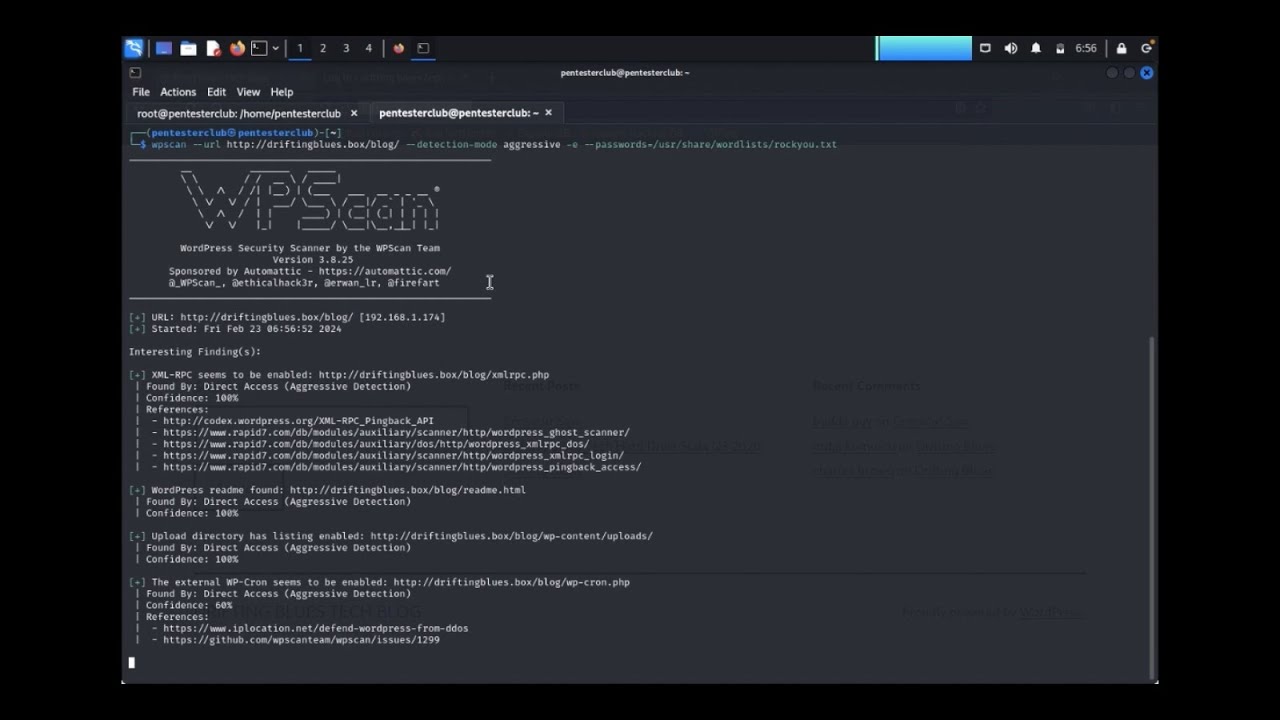Open the log out icon in panel

(x=1147, y=48)
